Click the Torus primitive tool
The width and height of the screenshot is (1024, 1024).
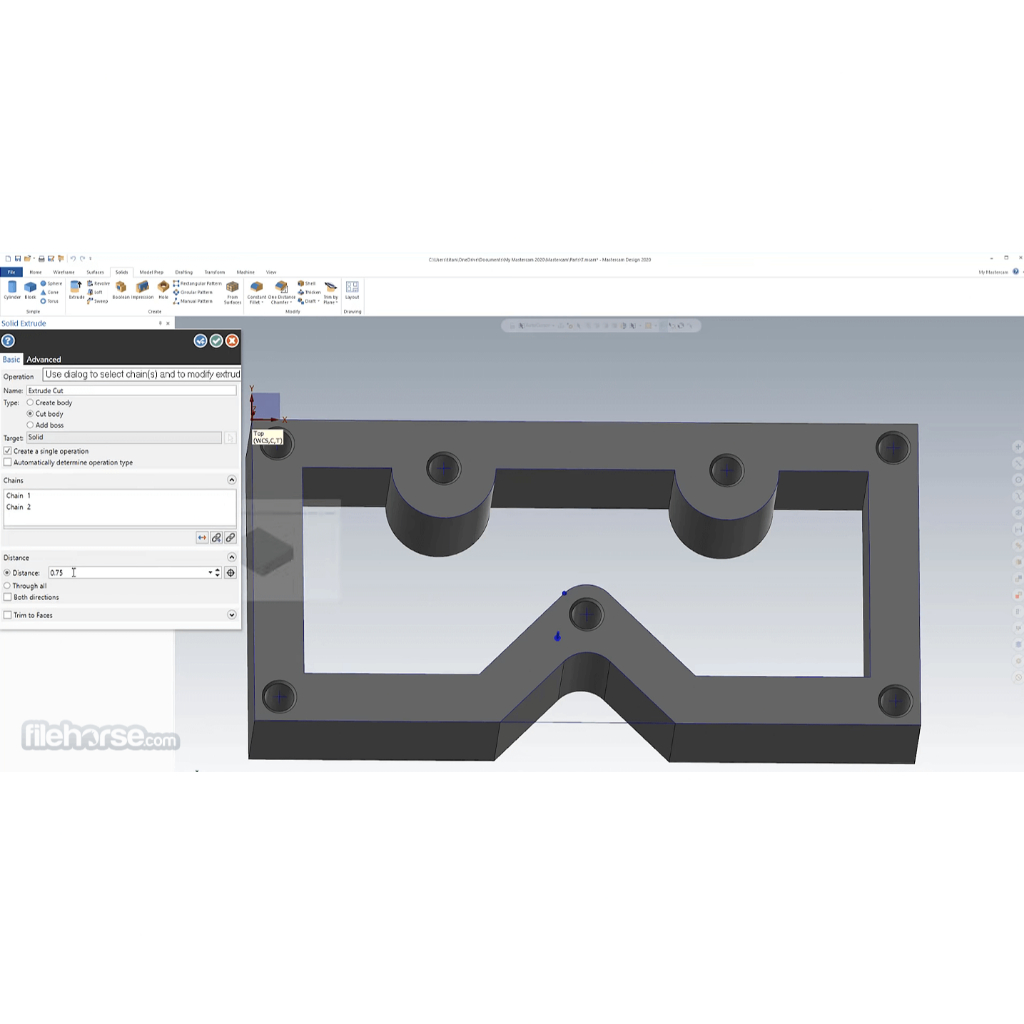[50, 301]
